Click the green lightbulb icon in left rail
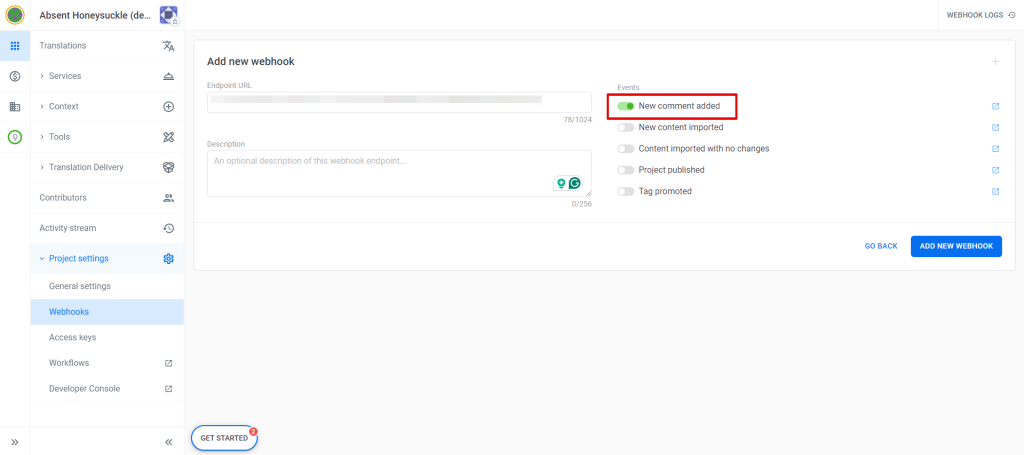Image resolution: width=1024 pixels, height=455 pixels. pyautogui.click(x=15, y=137)
